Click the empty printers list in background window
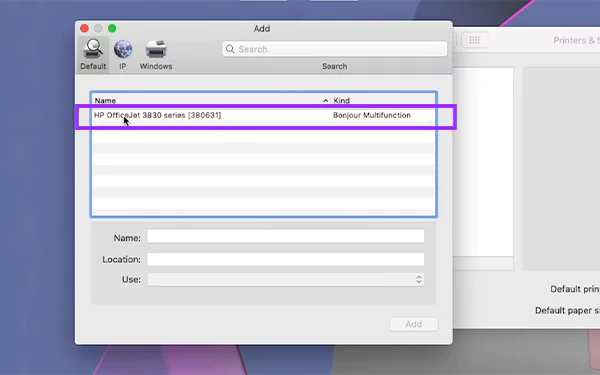Image resolution: width=600 pixels, height=375 pixels. (x=483, y=162)
